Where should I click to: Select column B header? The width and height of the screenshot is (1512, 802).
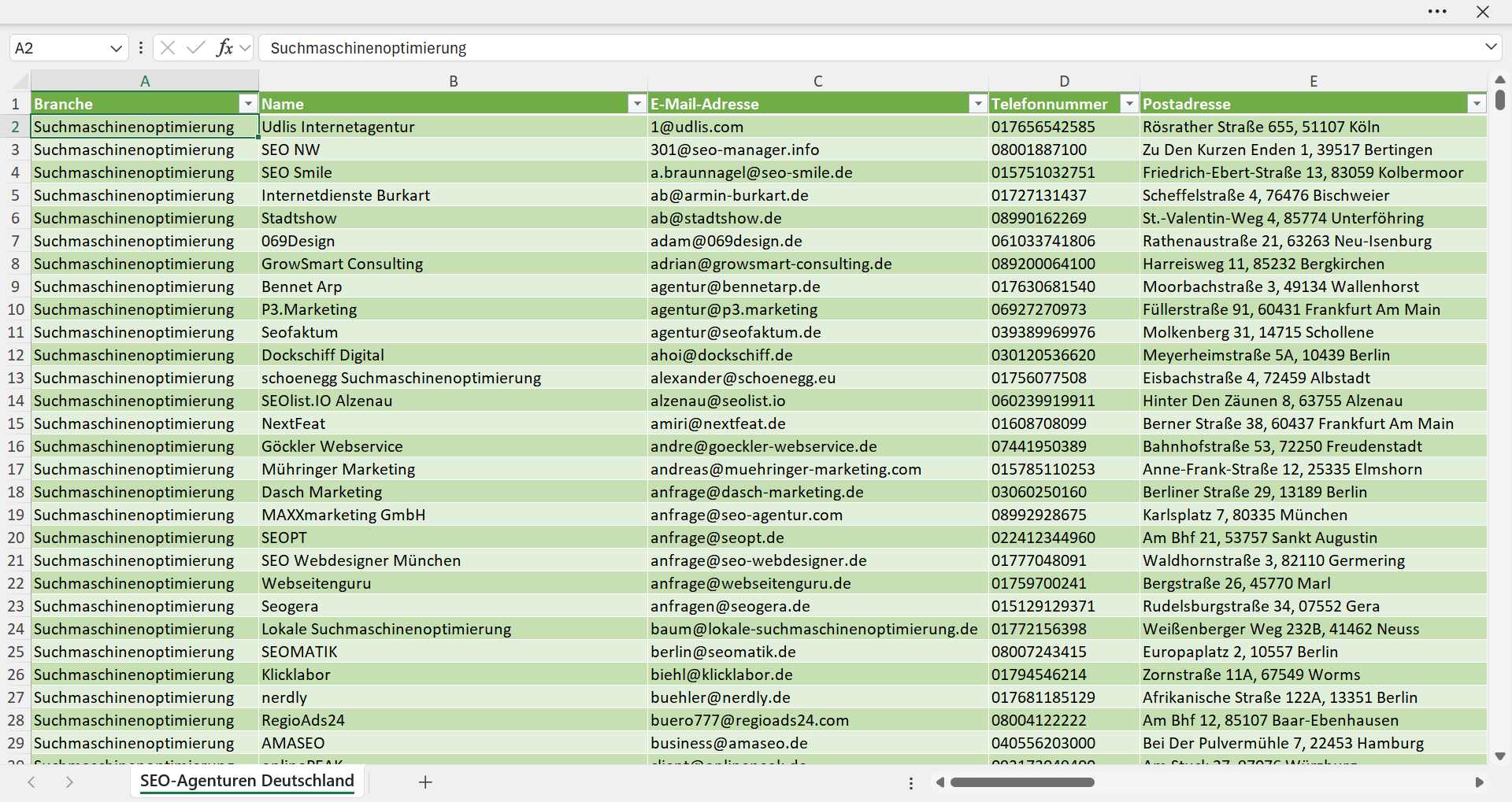pos(454,81)
